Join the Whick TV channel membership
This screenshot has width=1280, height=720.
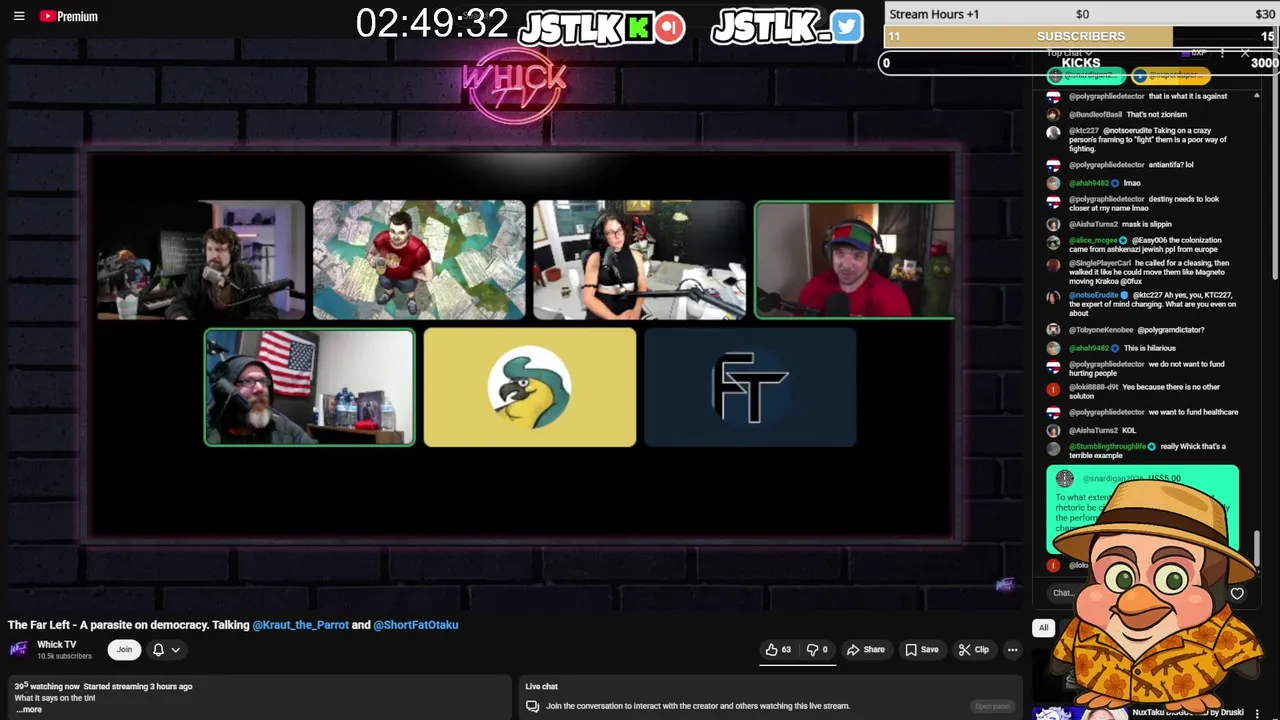click(124, 650)
